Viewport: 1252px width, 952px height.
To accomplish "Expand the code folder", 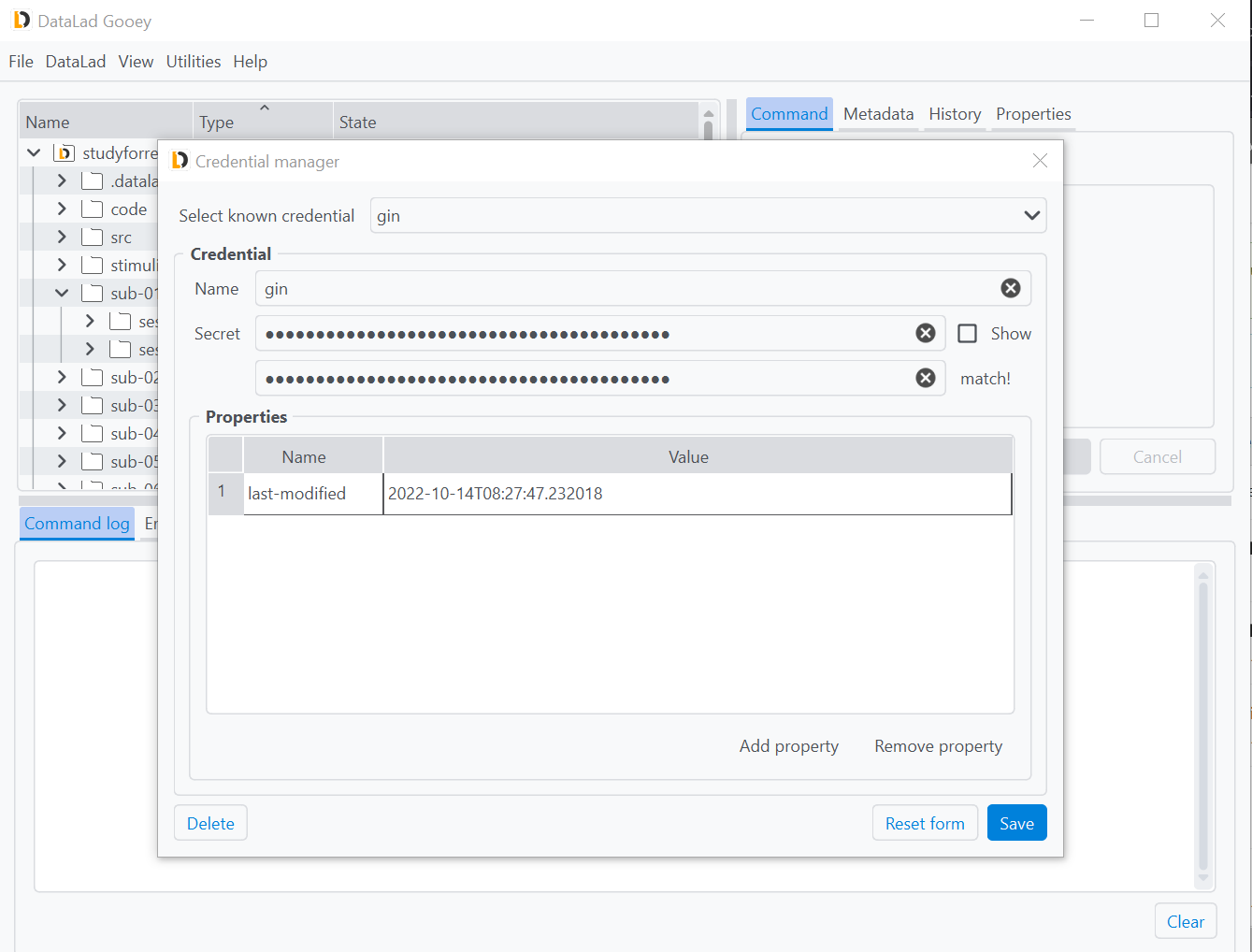I will click(x=62, y=209).
